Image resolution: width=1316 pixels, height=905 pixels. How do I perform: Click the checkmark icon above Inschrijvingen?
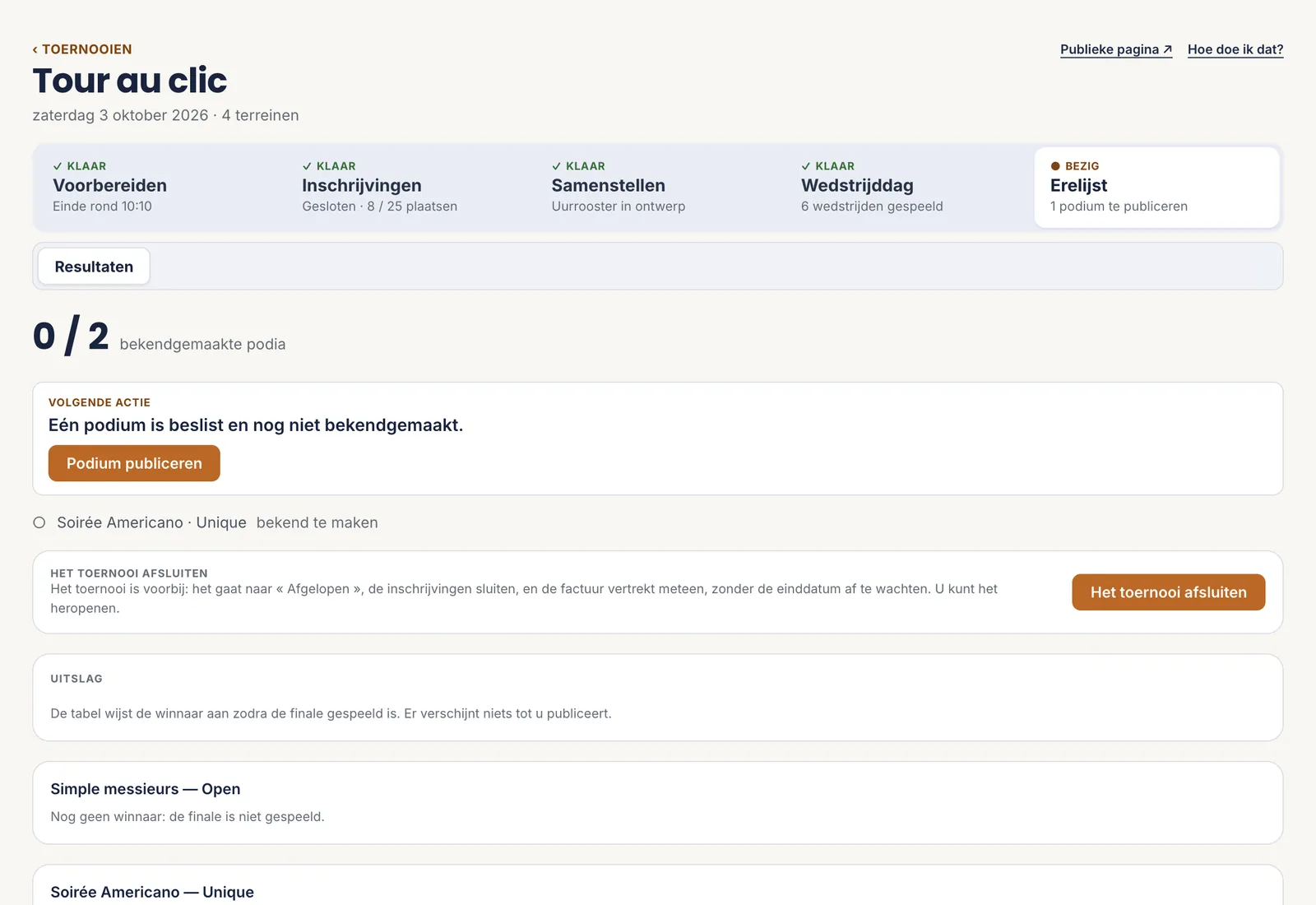[307, 166]
